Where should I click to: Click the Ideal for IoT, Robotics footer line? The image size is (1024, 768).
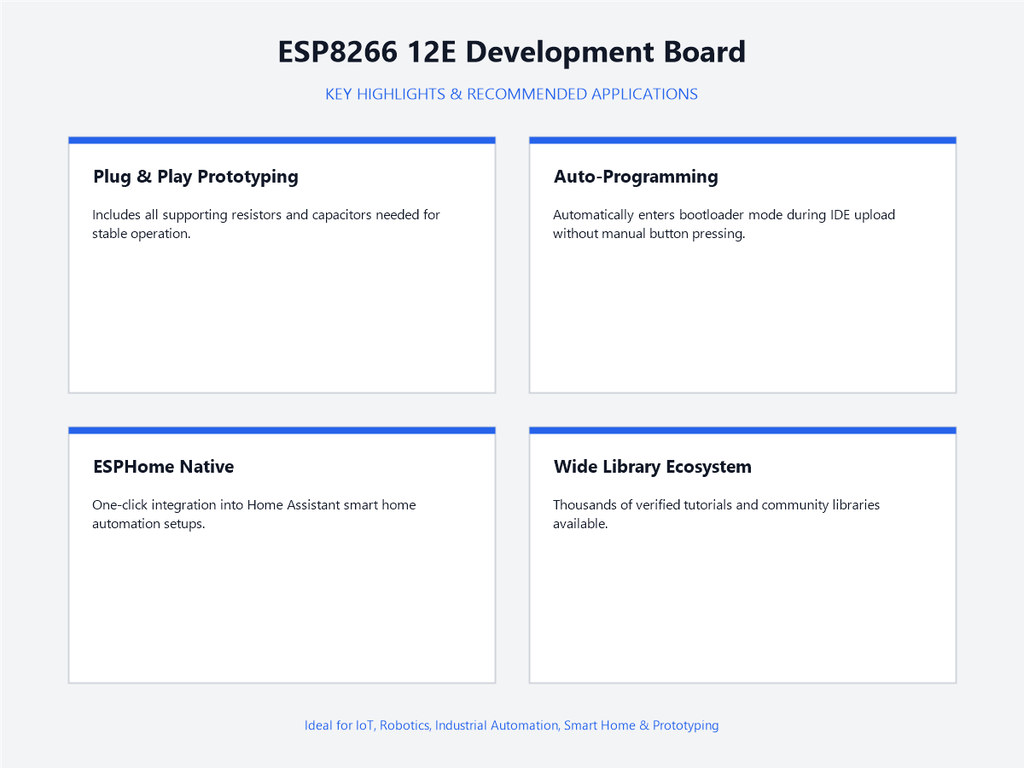(x=511, y=726)
